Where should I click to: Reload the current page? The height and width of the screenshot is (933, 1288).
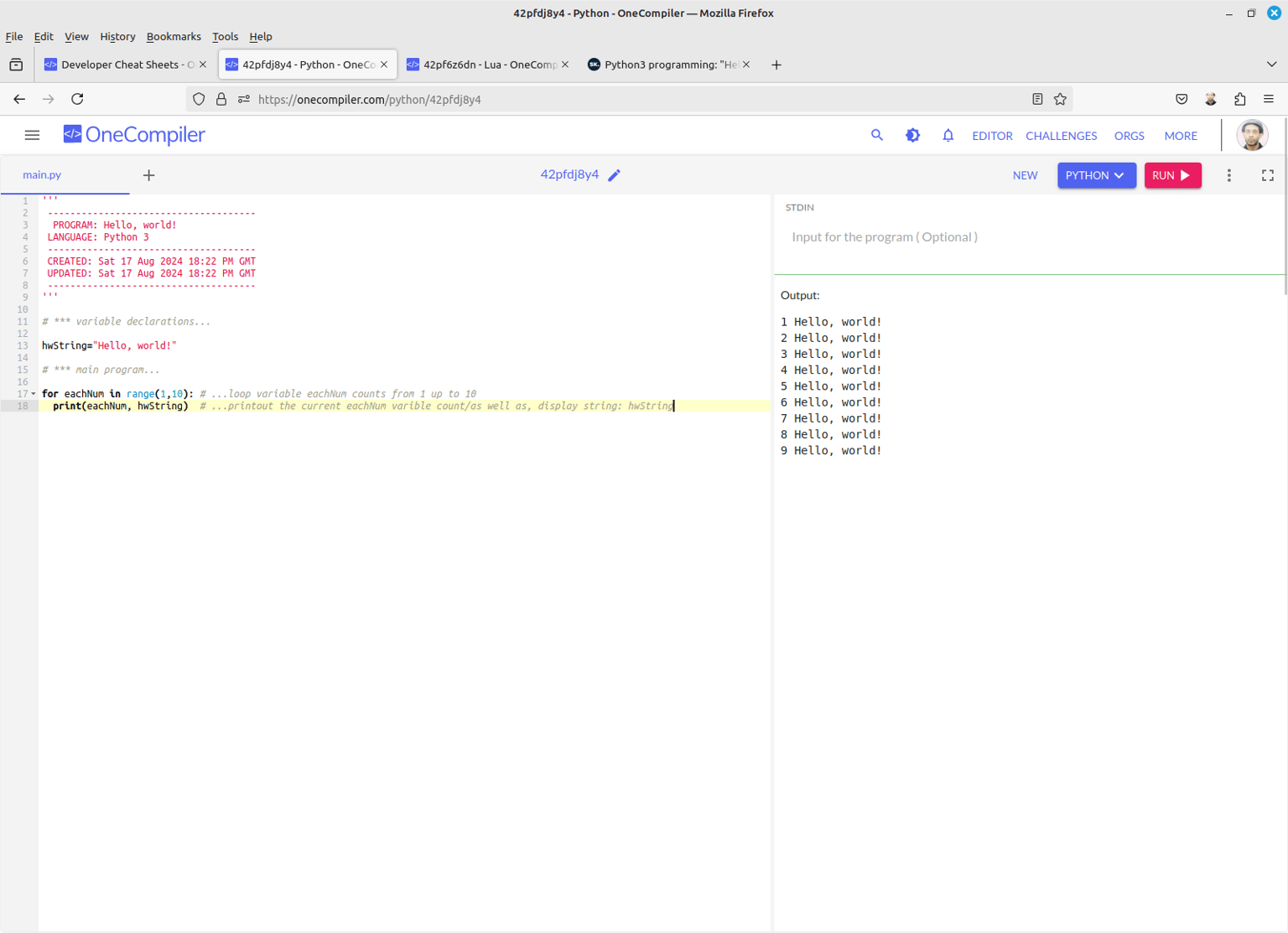pyautogui.click(x=77, y=99)
